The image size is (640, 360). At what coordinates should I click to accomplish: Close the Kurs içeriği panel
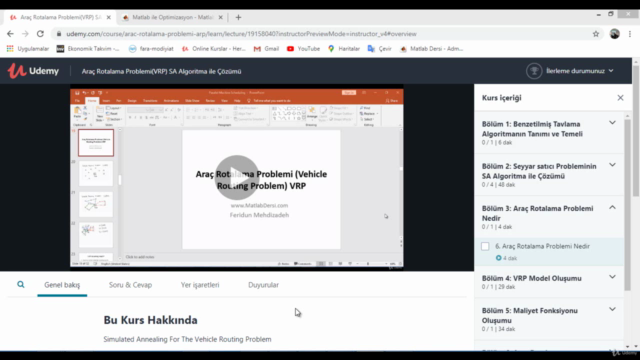point(620,98)
